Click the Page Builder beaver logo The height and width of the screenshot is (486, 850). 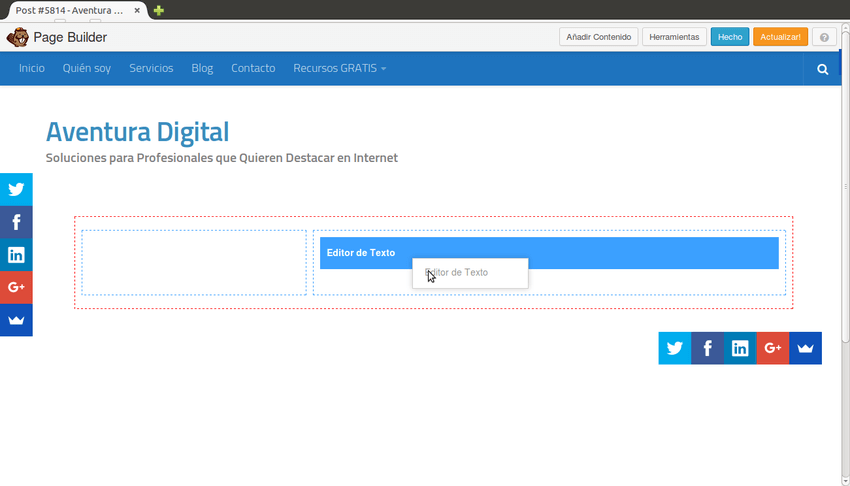click(17, 38)
